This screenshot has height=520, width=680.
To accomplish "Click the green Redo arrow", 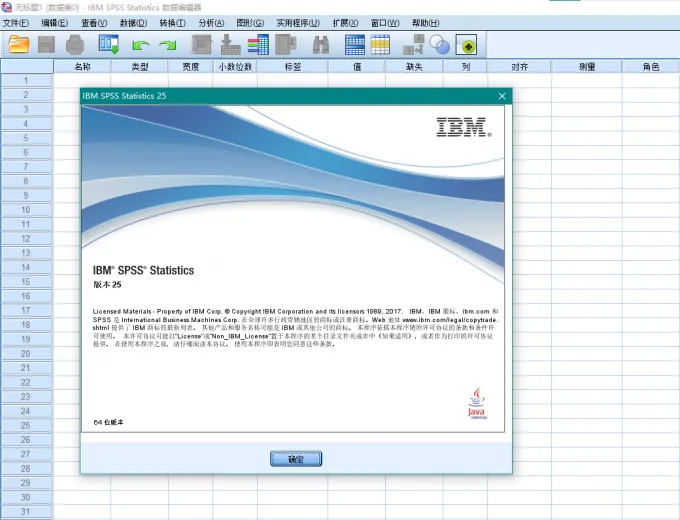I will 168,45.
